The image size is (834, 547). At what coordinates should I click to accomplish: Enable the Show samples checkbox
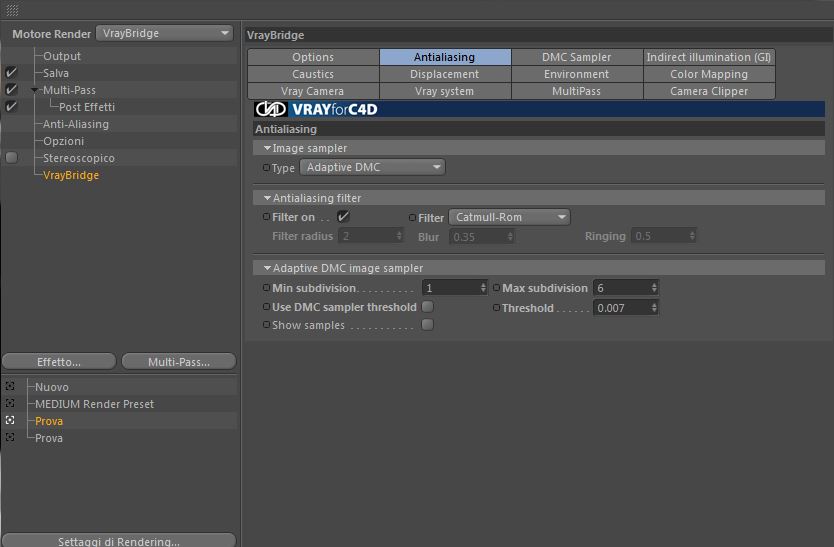427,324
